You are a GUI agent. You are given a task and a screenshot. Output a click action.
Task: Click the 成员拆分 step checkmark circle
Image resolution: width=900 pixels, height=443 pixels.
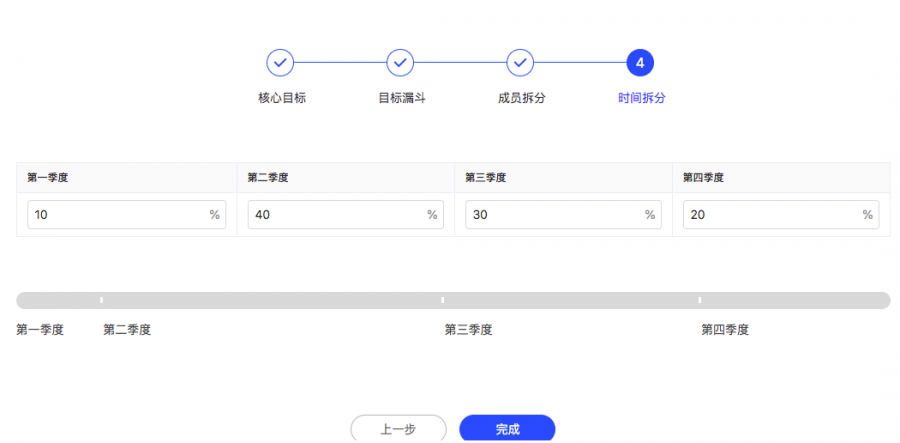click(520, 63)
